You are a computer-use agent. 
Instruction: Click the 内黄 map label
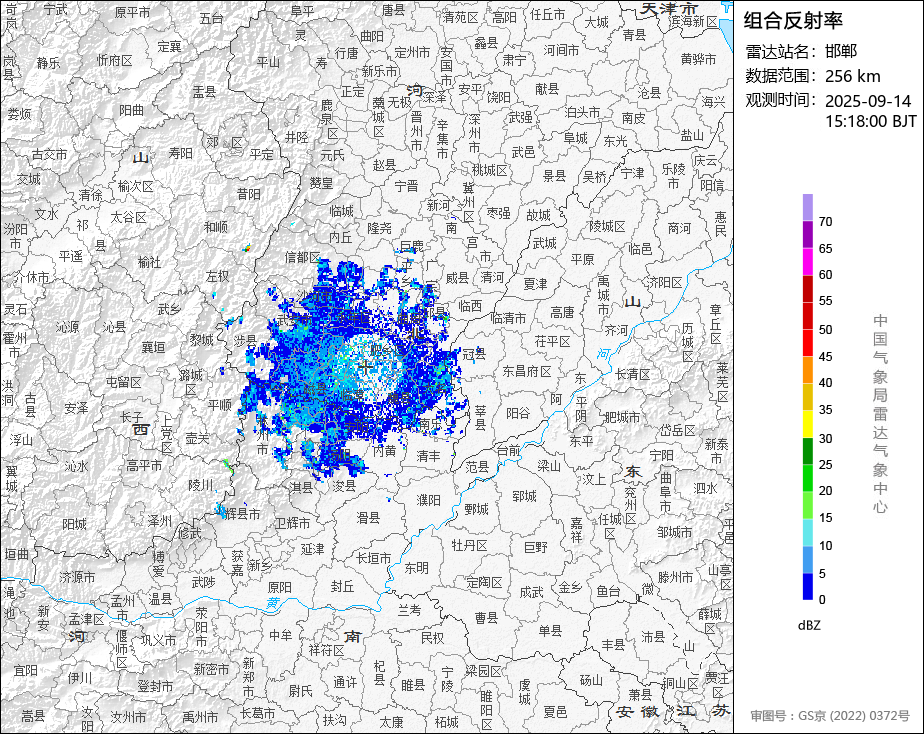pyautogui.click(x=385, y=451)
